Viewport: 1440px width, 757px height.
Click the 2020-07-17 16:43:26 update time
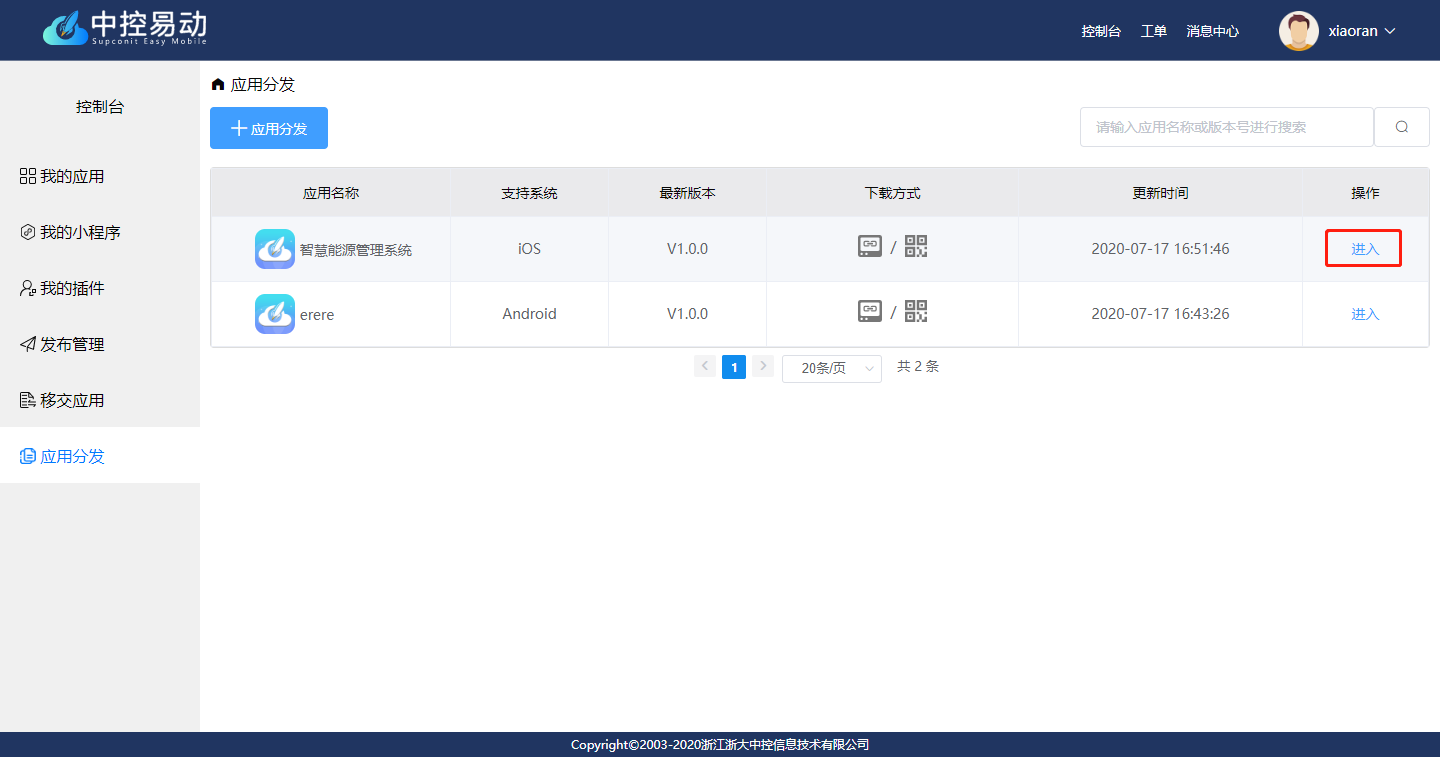point(1160,314)
